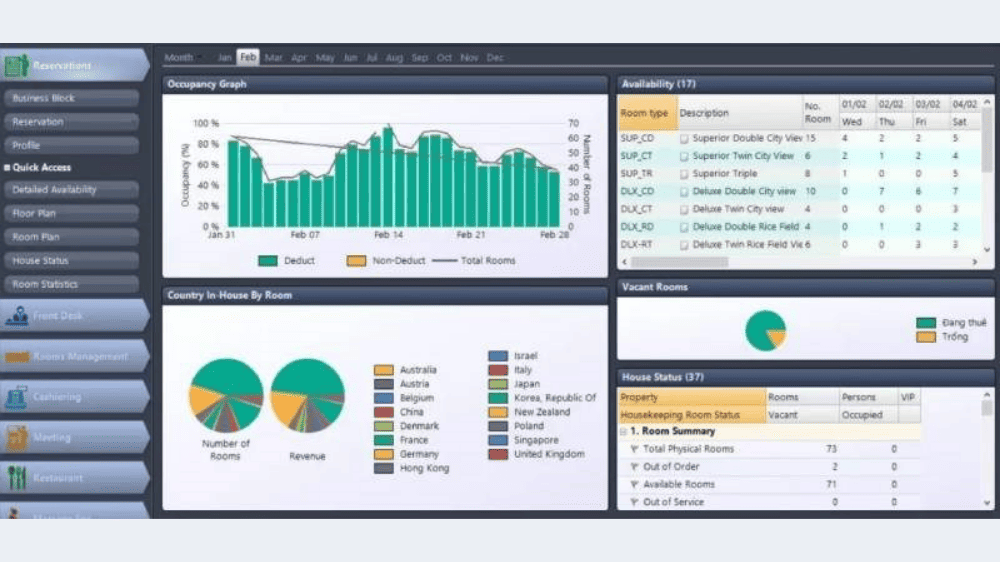1000x562 pixels.
Task: Open Detailed Availability from Quick Access
Action: pos(70,190)
